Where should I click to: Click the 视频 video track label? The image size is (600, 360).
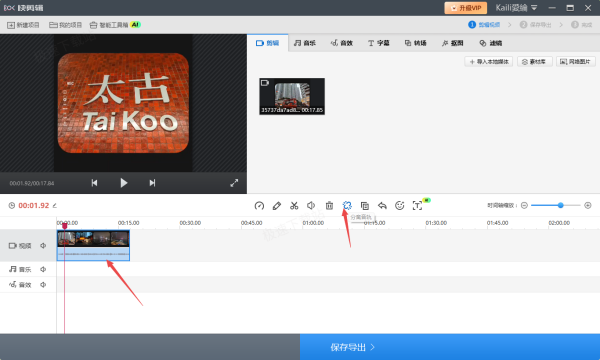[x=20, y=246]
